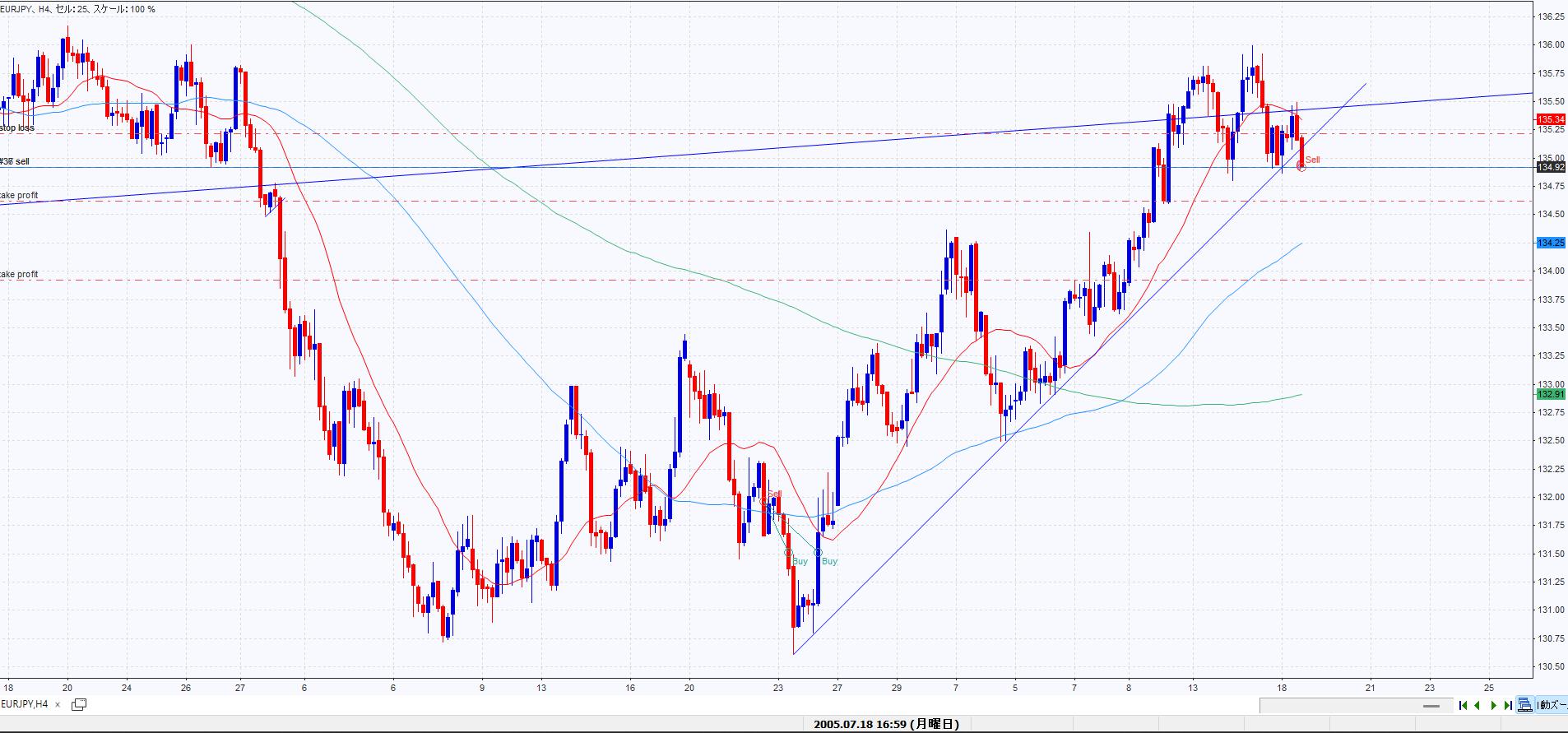Click the green 132.91 moving average tag
Screen dimensions: 1568x733
click(1550, 394)
